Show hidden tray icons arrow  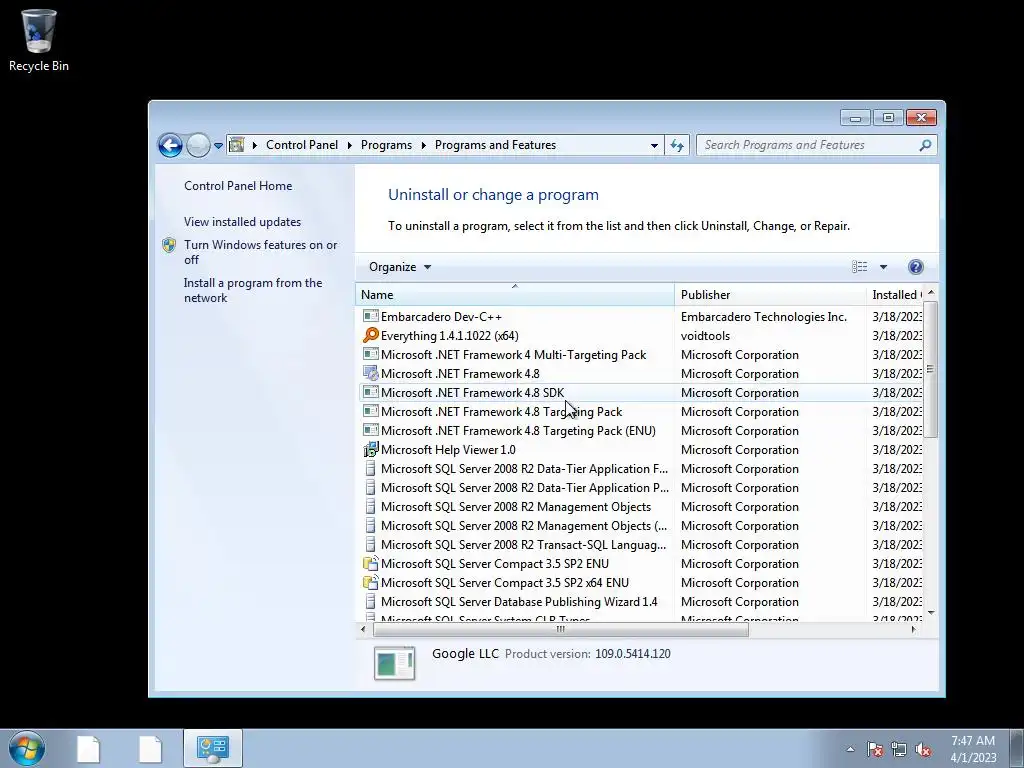[850, 749]
